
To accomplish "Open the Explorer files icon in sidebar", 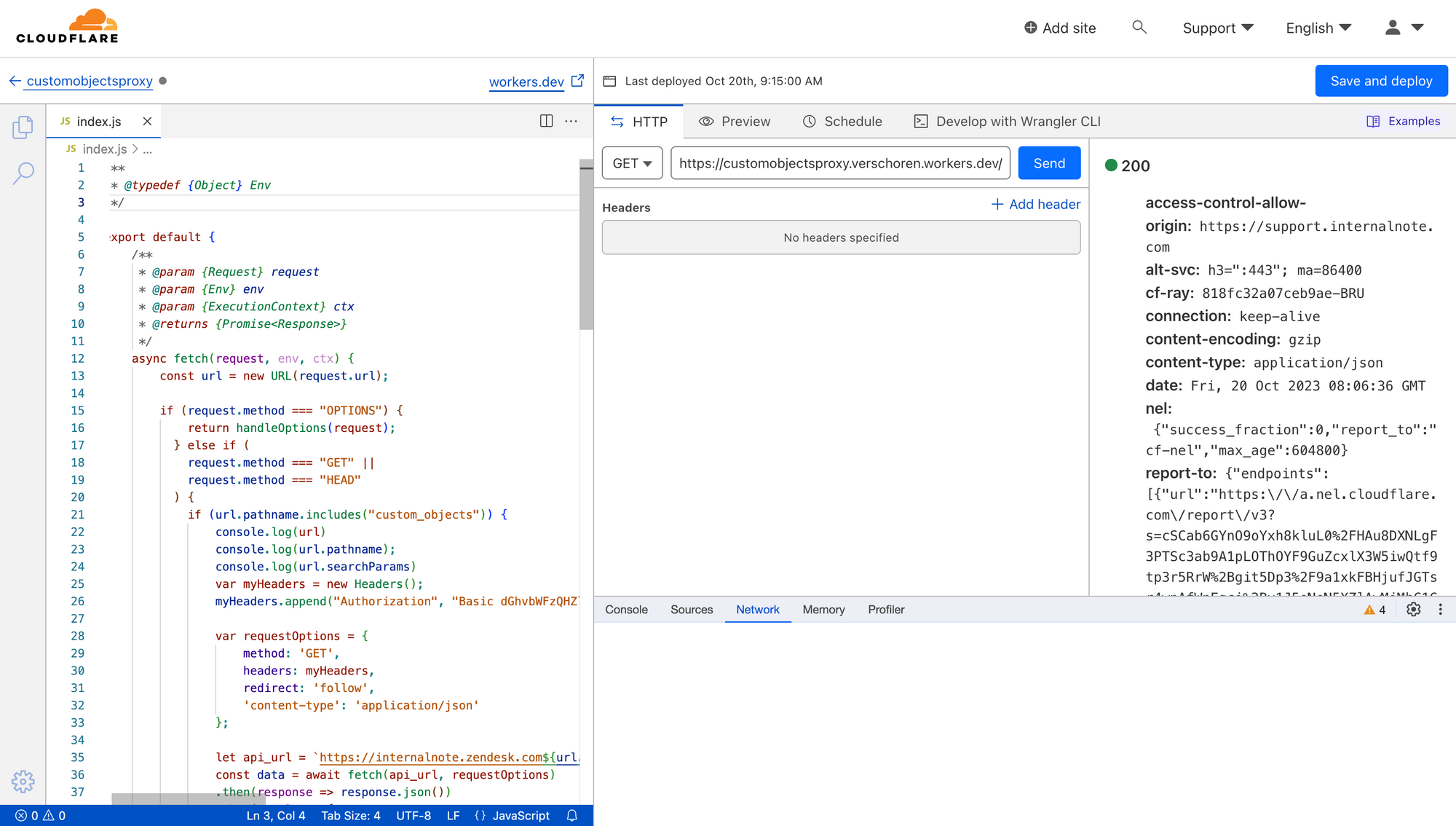I will click(x=23, y=127).
